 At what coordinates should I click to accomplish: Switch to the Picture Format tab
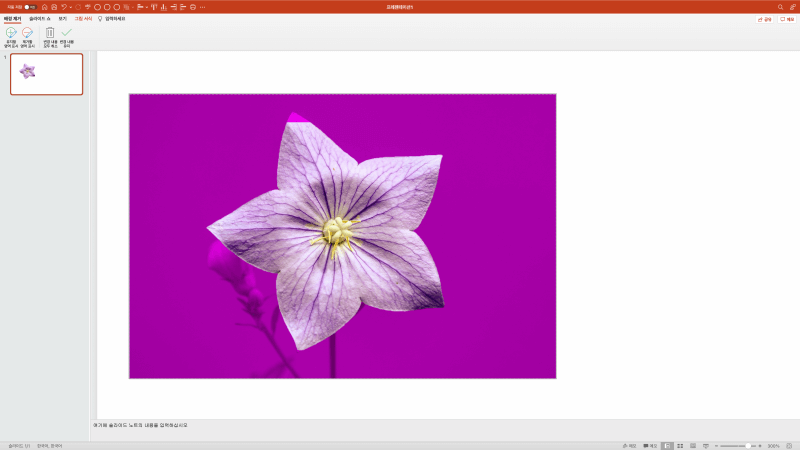point(83,18)
